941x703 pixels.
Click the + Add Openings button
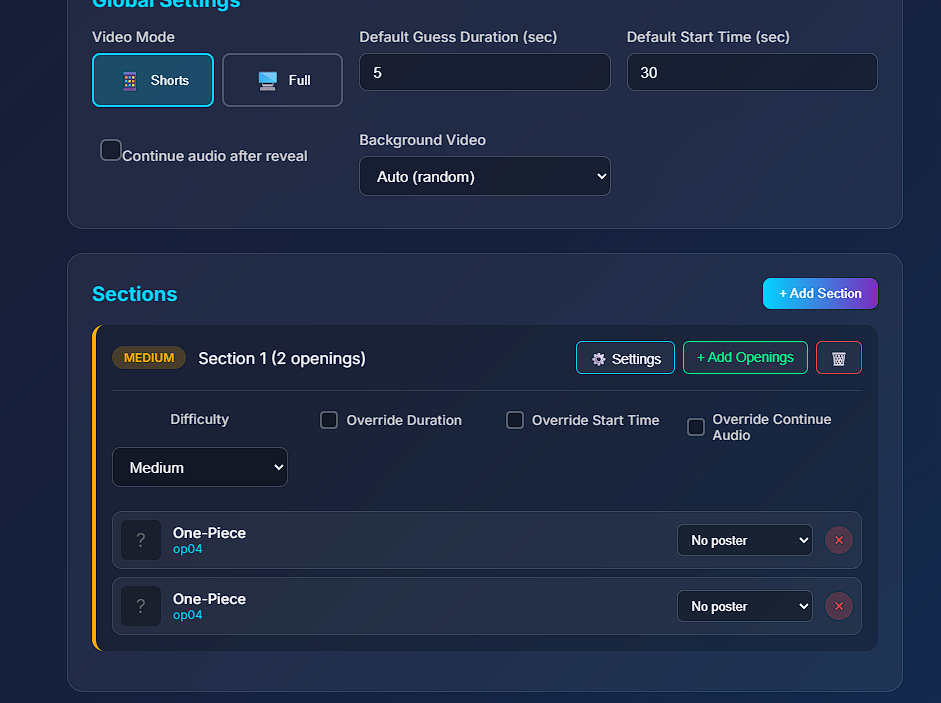tap(745, 357)
